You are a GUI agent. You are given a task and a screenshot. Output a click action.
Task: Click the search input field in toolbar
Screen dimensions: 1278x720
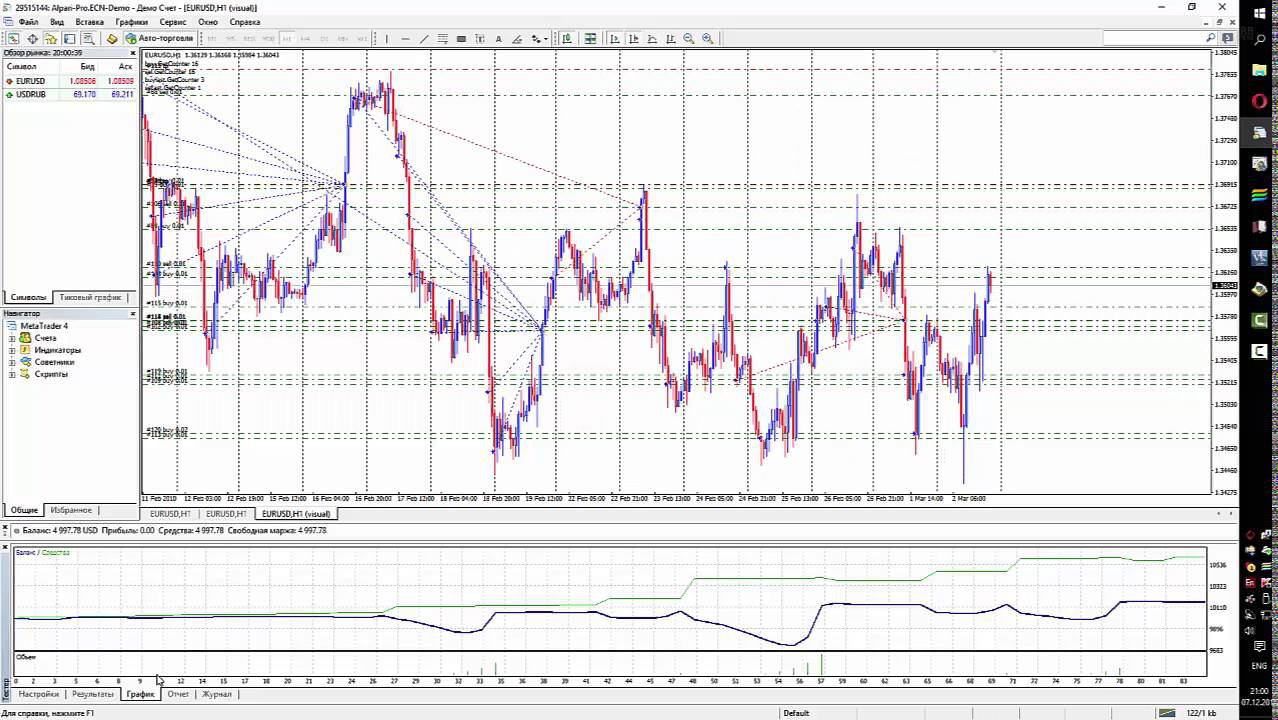click(x=1153, y=38)
